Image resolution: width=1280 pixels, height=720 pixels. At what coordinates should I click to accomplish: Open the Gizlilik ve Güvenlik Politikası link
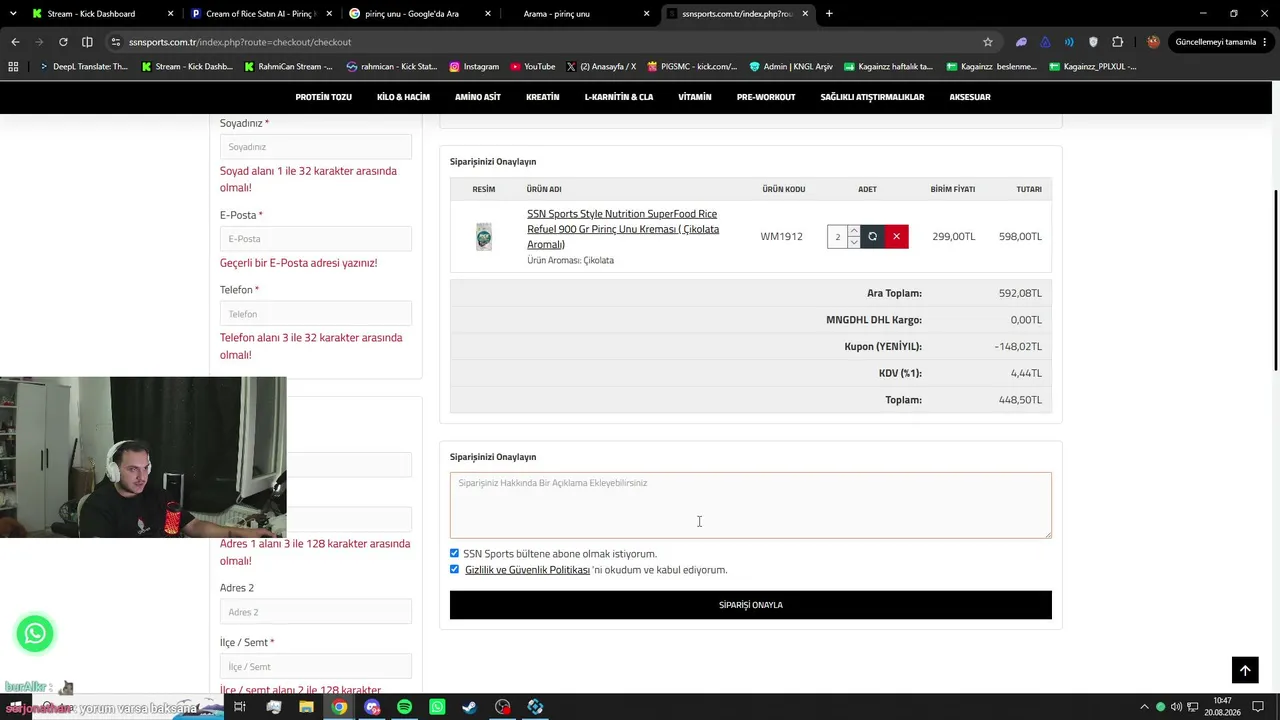pos(527,570)
